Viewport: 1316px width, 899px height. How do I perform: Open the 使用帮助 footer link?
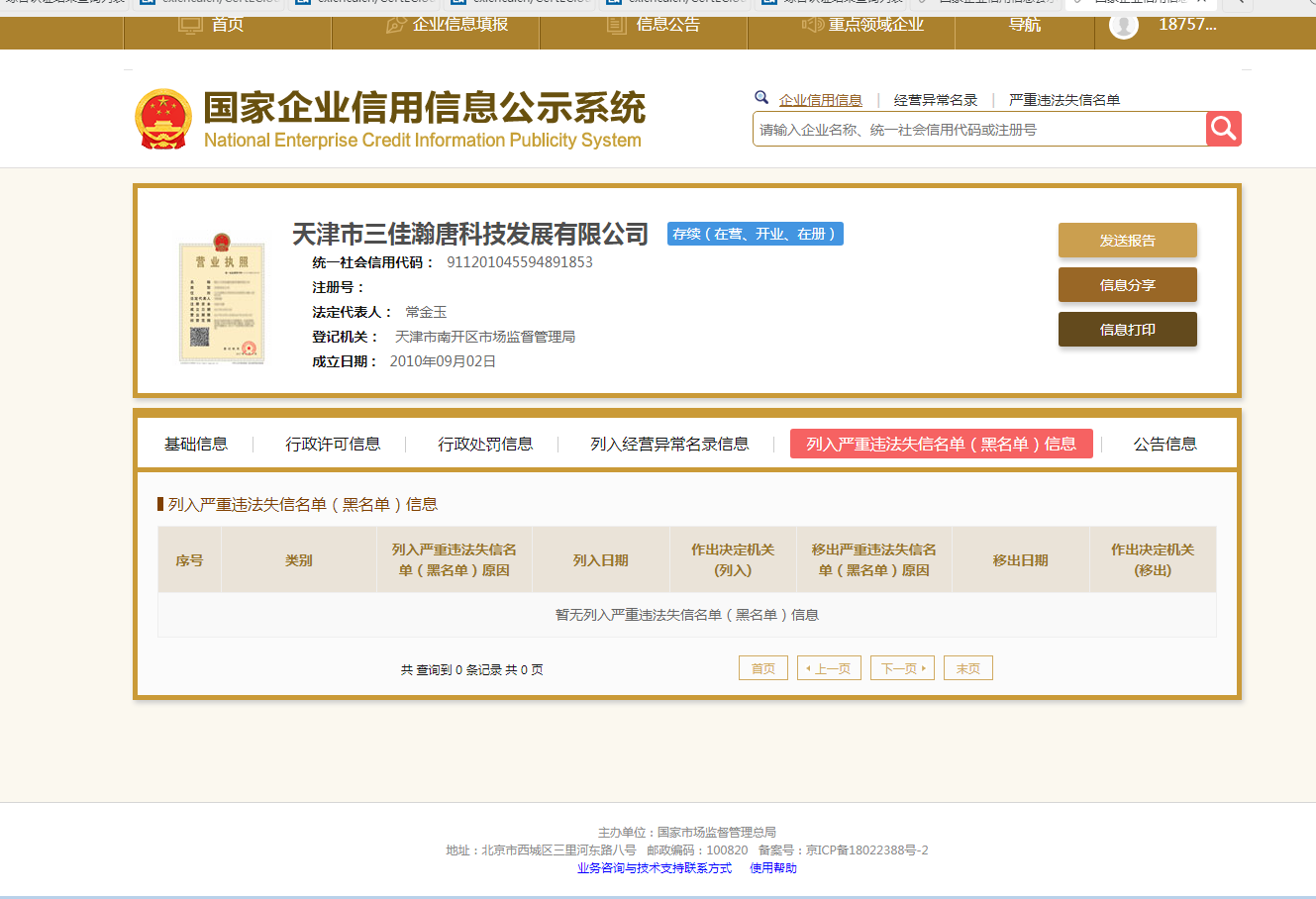tap(773, 868)
